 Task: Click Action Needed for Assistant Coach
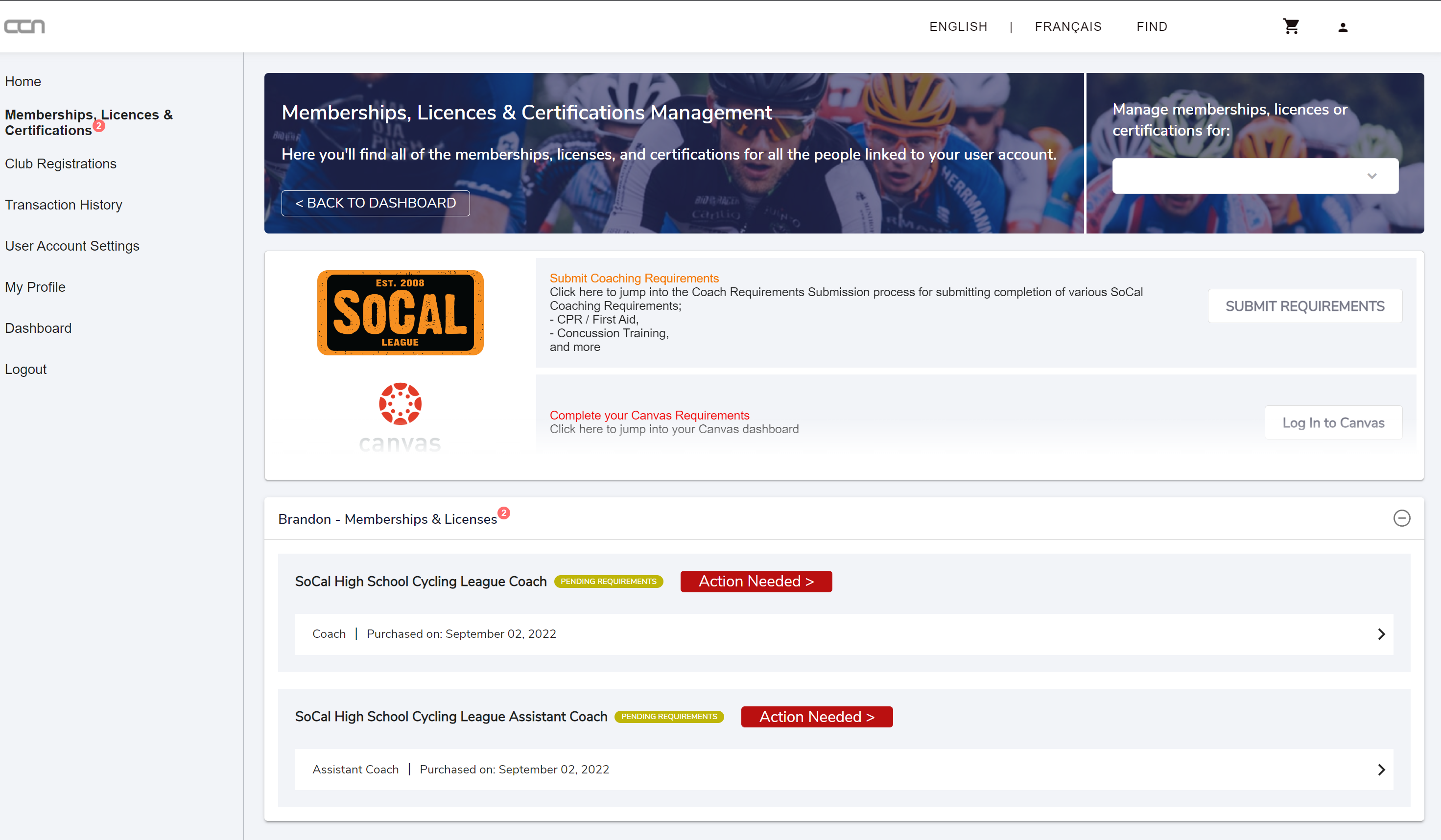point(816,717)
